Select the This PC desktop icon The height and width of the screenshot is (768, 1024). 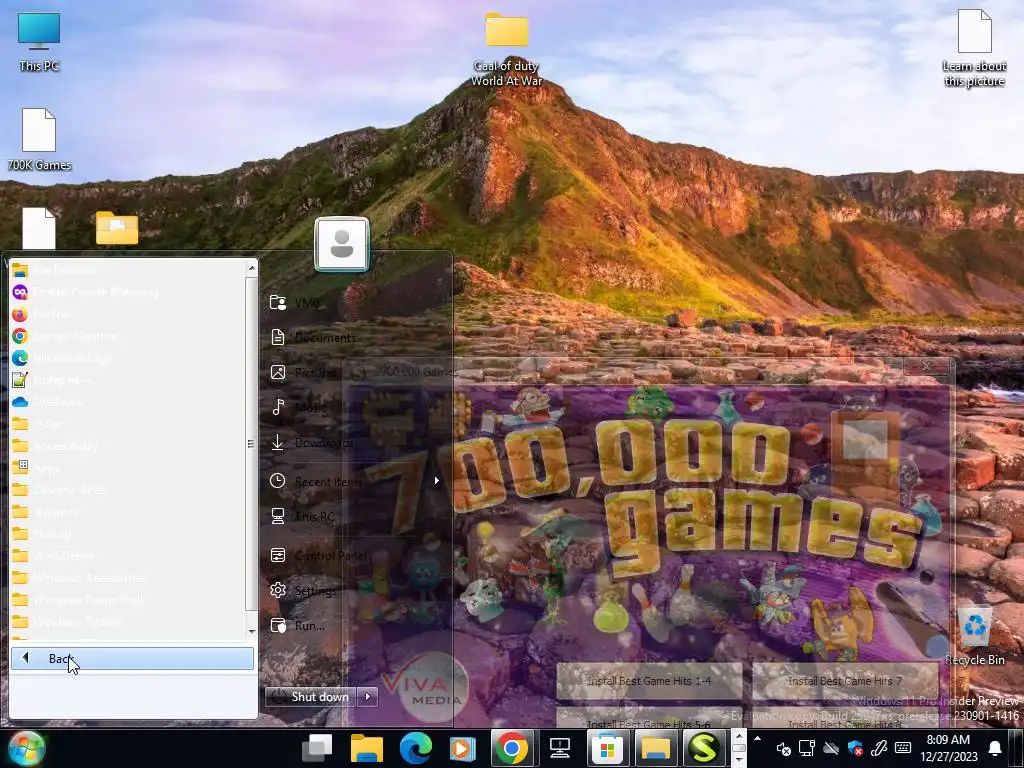(x=39, y=42)
